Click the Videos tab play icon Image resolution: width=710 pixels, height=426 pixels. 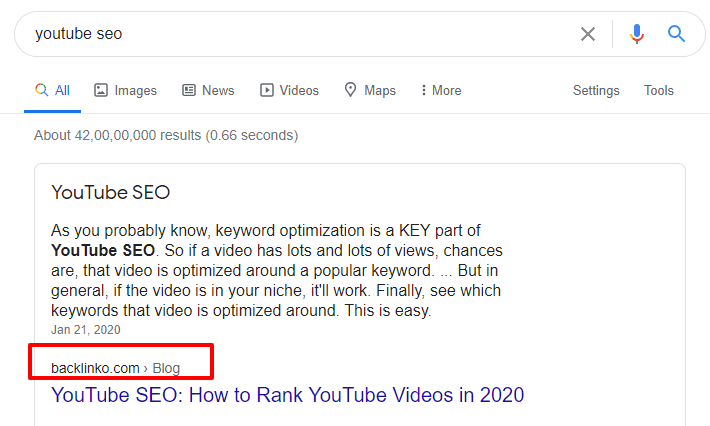pos(267,90)
